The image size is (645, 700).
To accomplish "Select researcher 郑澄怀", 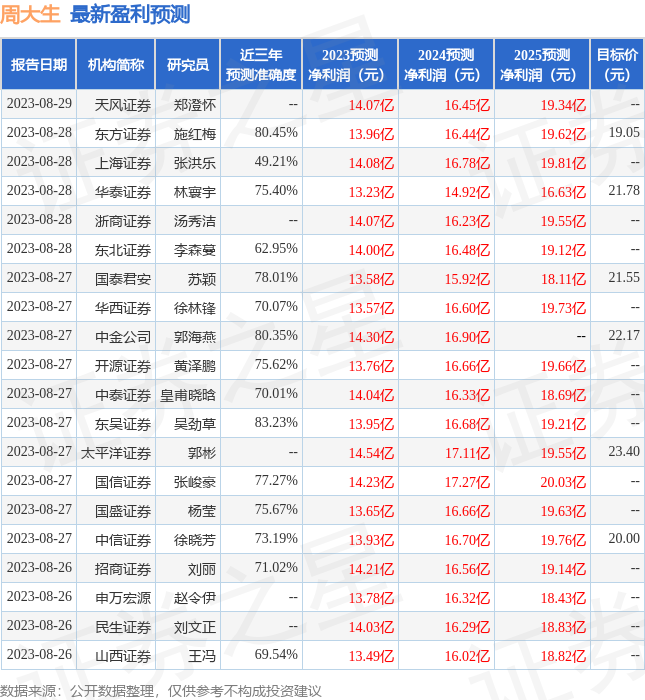I will click(195, 105).
